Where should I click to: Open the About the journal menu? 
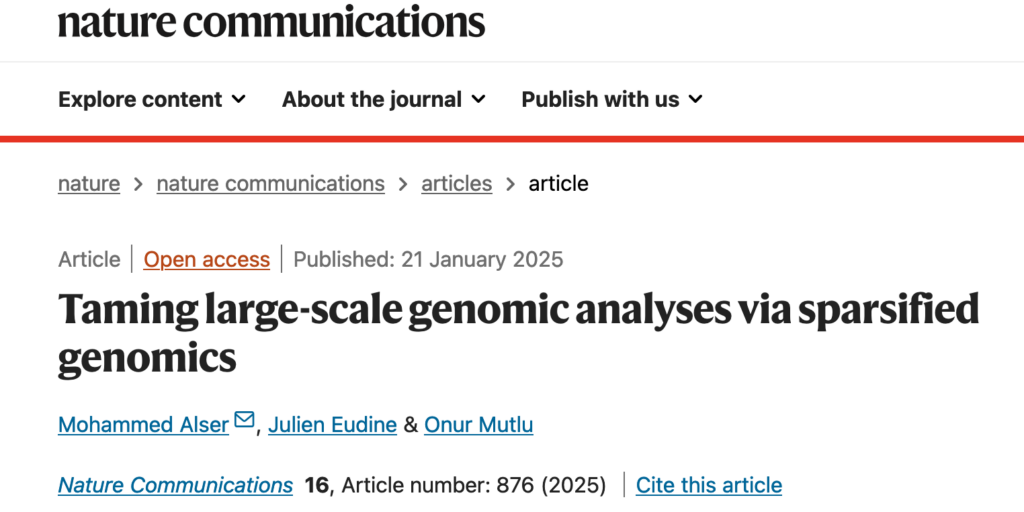click(384, 99)
